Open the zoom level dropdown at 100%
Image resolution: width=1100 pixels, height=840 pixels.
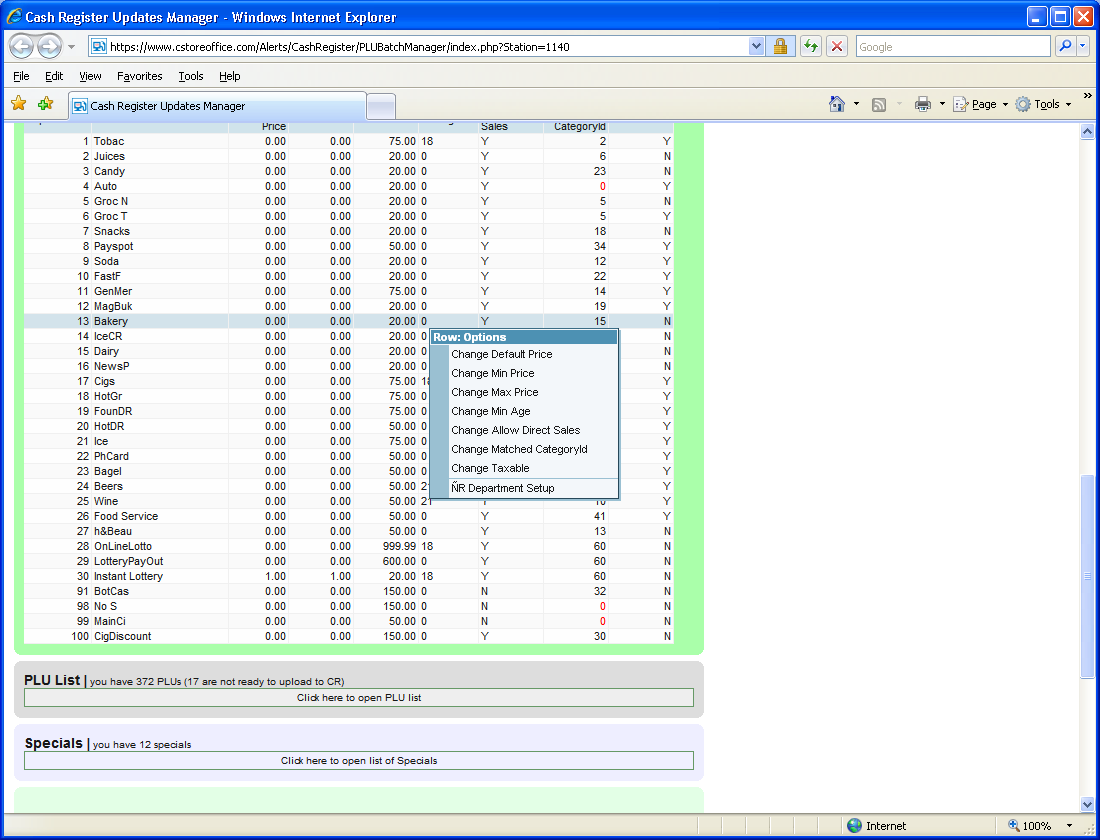tap(1068, 826)
